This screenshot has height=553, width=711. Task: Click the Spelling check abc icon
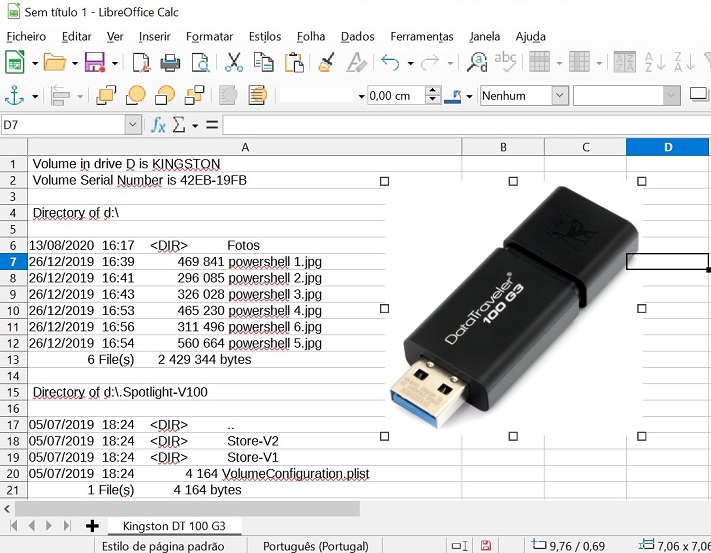click(x=505, y=63)
